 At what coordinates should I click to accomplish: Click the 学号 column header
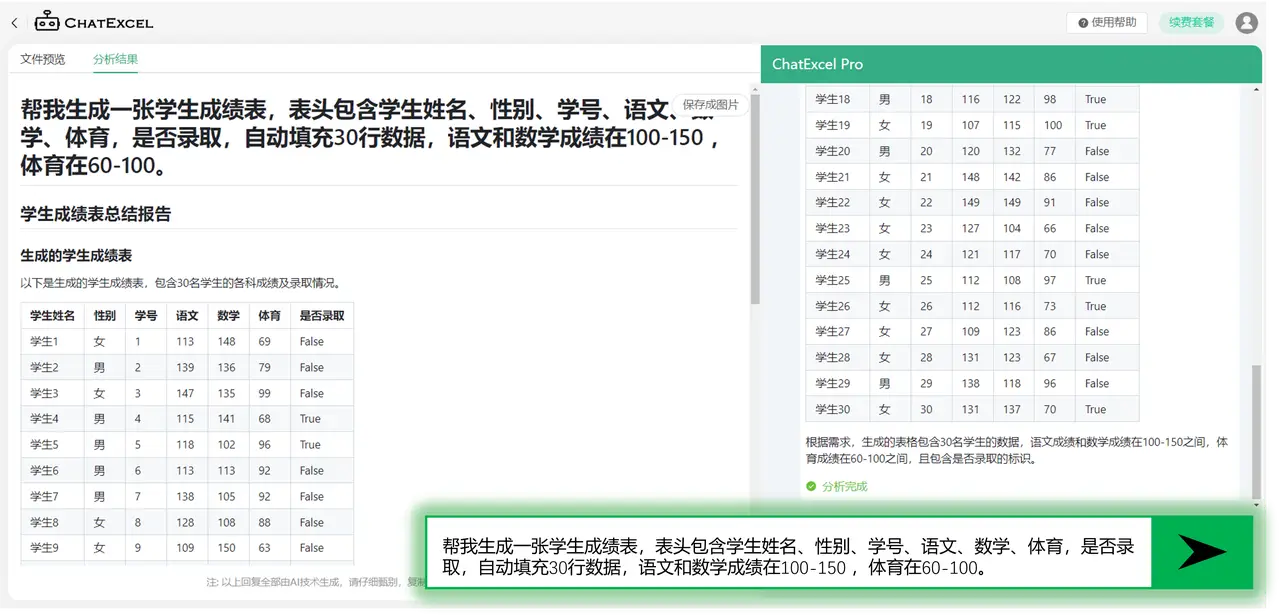[x=146, y=316]
